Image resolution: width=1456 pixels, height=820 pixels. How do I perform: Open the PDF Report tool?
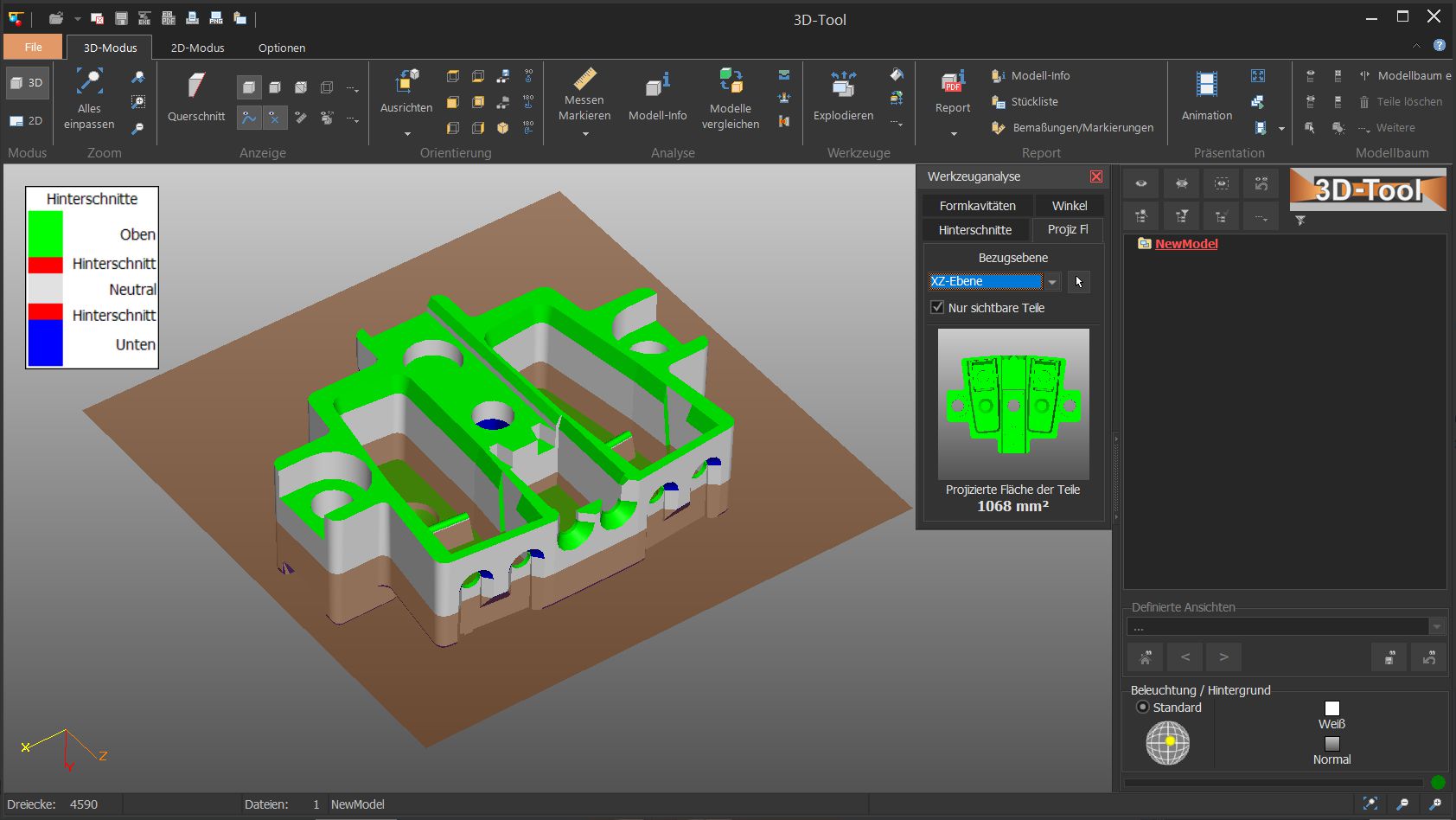(951, 91)
